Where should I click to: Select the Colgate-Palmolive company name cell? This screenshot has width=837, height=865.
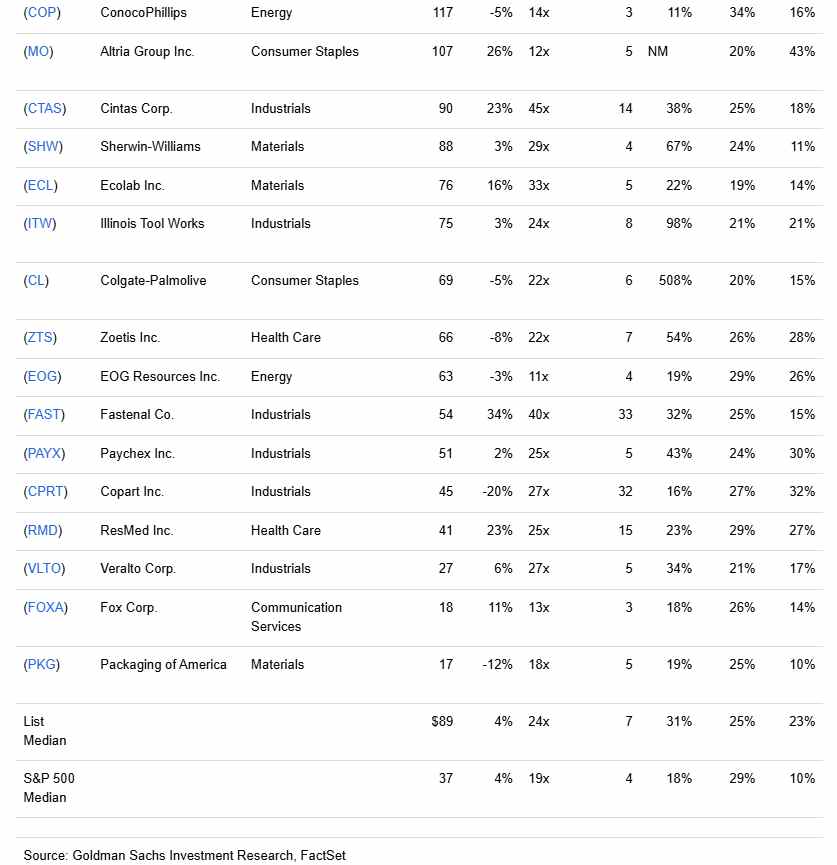click(x=153, y=280)
